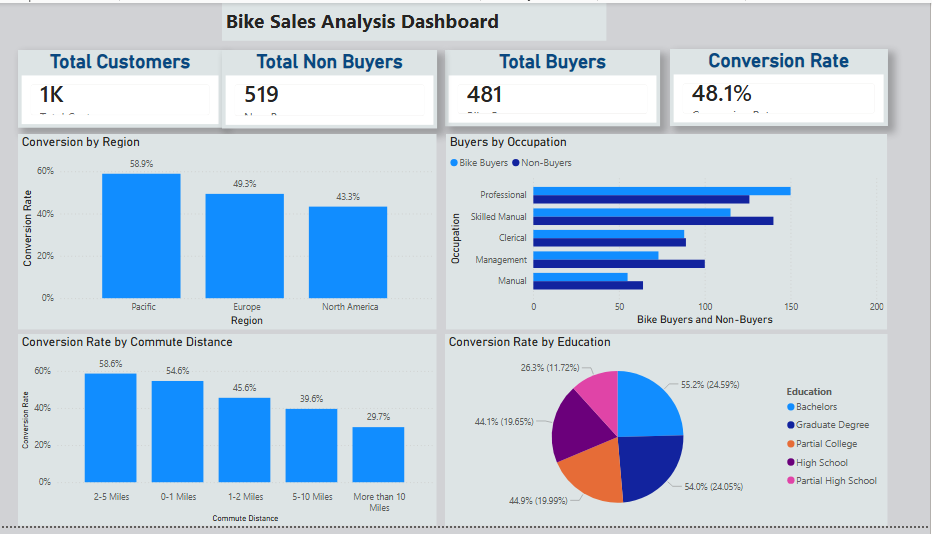This screenshot has height=534, width=932.
Task: Click the Professional Non-Buyers bar
Action: 641,200
